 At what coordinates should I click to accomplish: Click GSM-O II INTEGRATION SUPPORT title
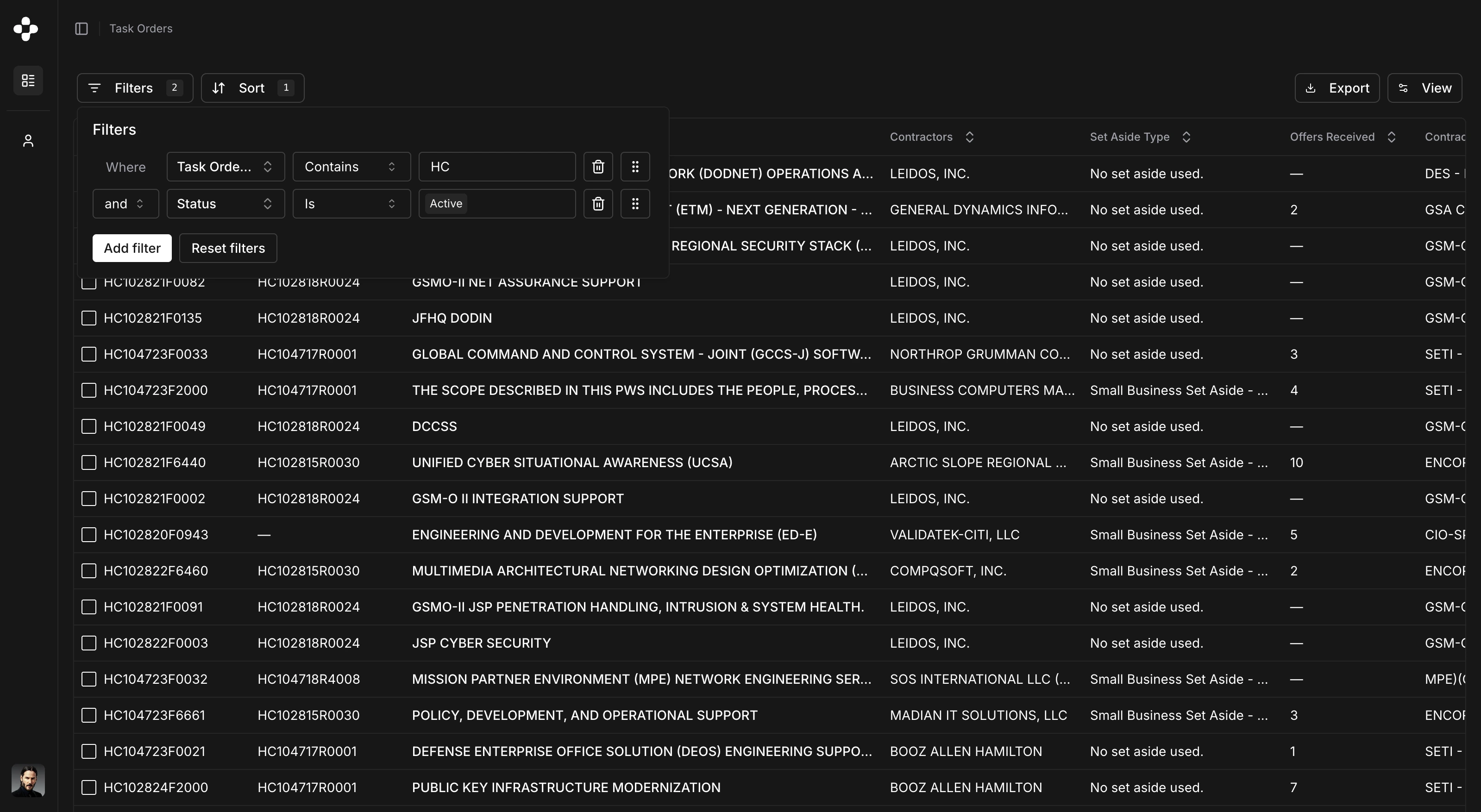point(517,499)
